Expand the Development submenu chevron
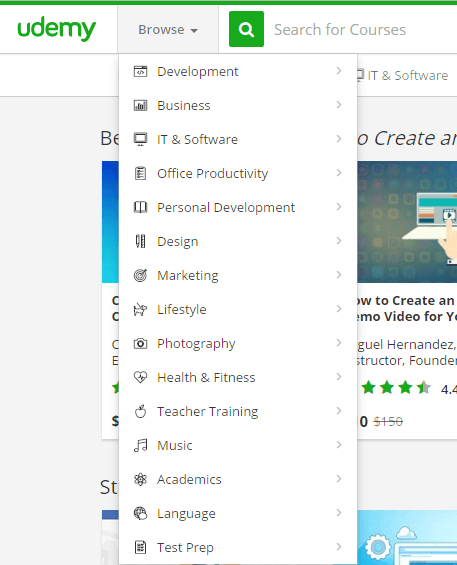Viewport: 457px width, 565px height. pyautogui.click(x=339, y=71)
